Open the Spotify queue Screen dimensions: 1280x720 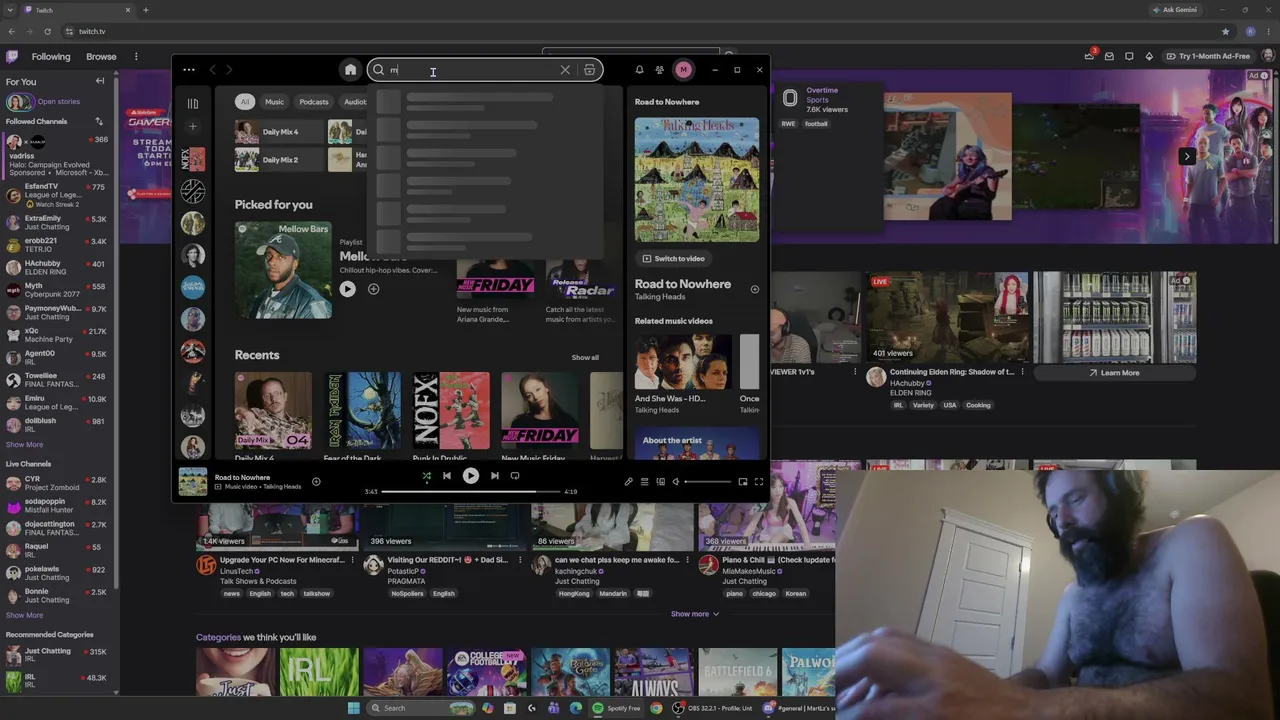pos(645,482)
